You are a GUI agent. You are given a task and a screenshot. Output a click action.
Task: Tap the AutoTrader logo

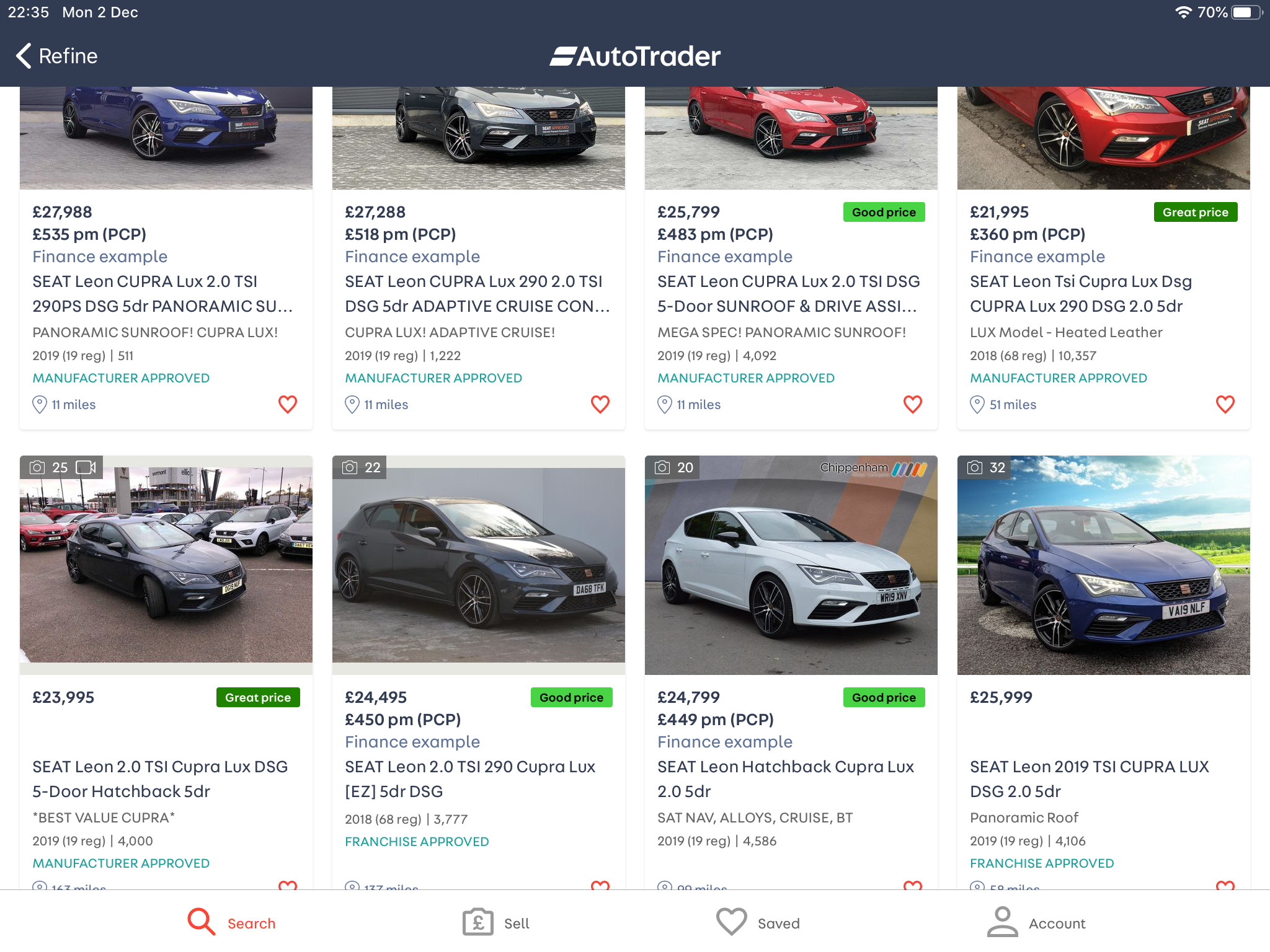click(635, 56)
